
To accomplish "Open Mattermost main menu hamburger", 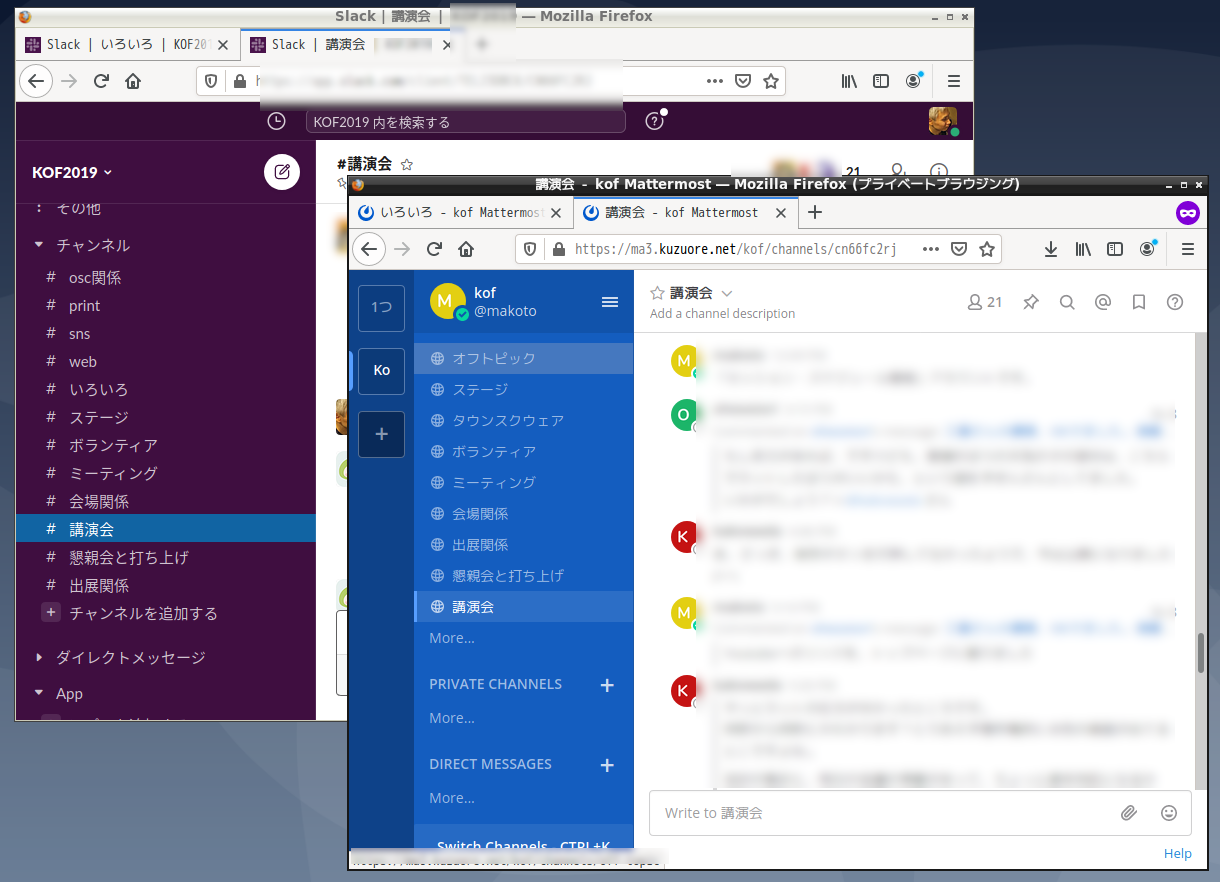I will [610, 302].
